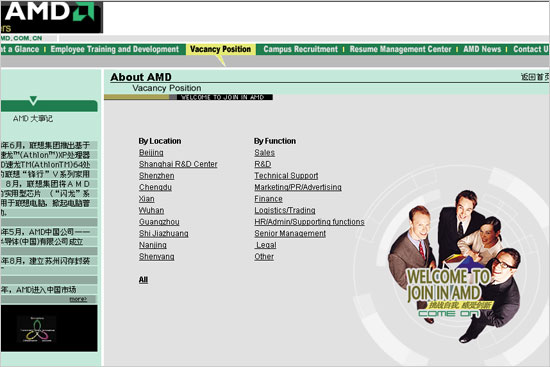Open Shanghai R&D Center vacancies
Screen dimensions: 550x367
[178, 164]
